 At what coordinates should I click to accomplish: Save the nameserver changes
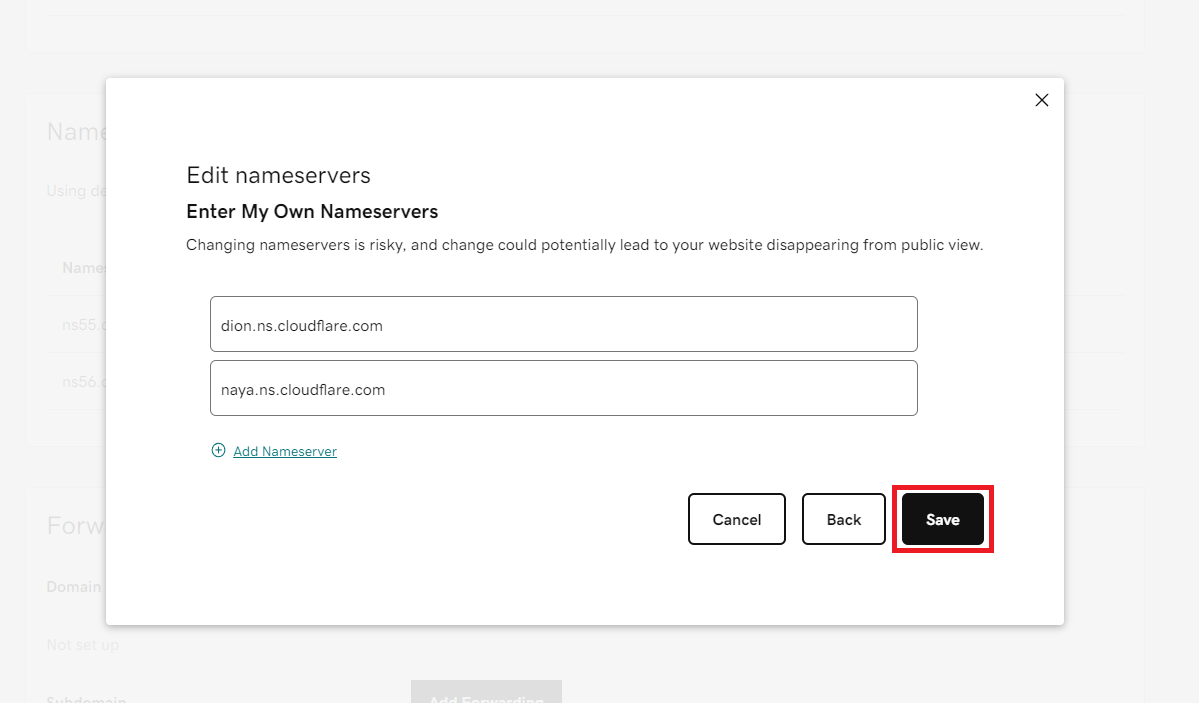(943, 519)
